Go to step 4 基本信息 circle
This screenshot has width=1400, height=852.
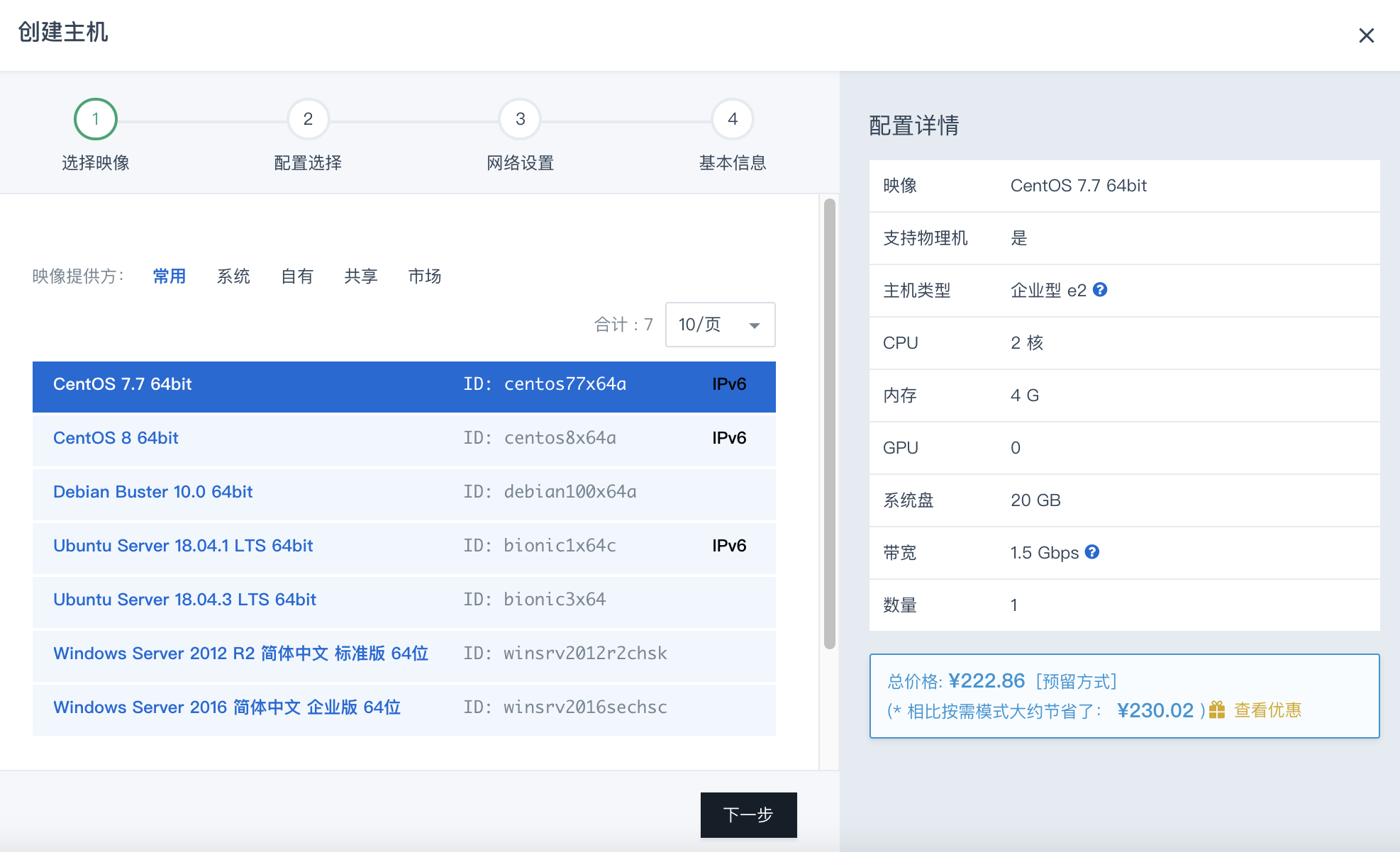pyautogui.click(x=732, y=119)
